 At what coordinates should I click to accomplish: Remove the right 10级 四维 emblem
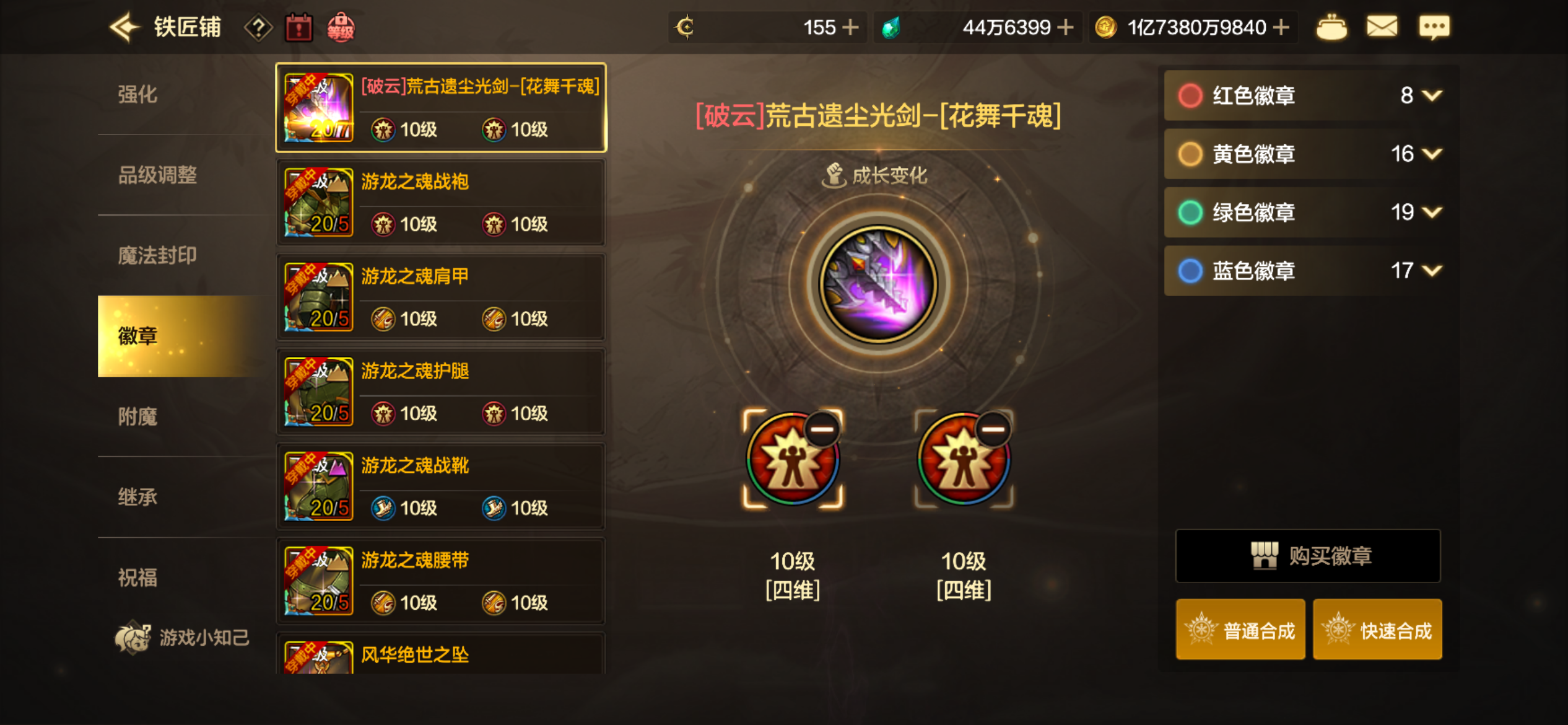click(x=993, y=429)
